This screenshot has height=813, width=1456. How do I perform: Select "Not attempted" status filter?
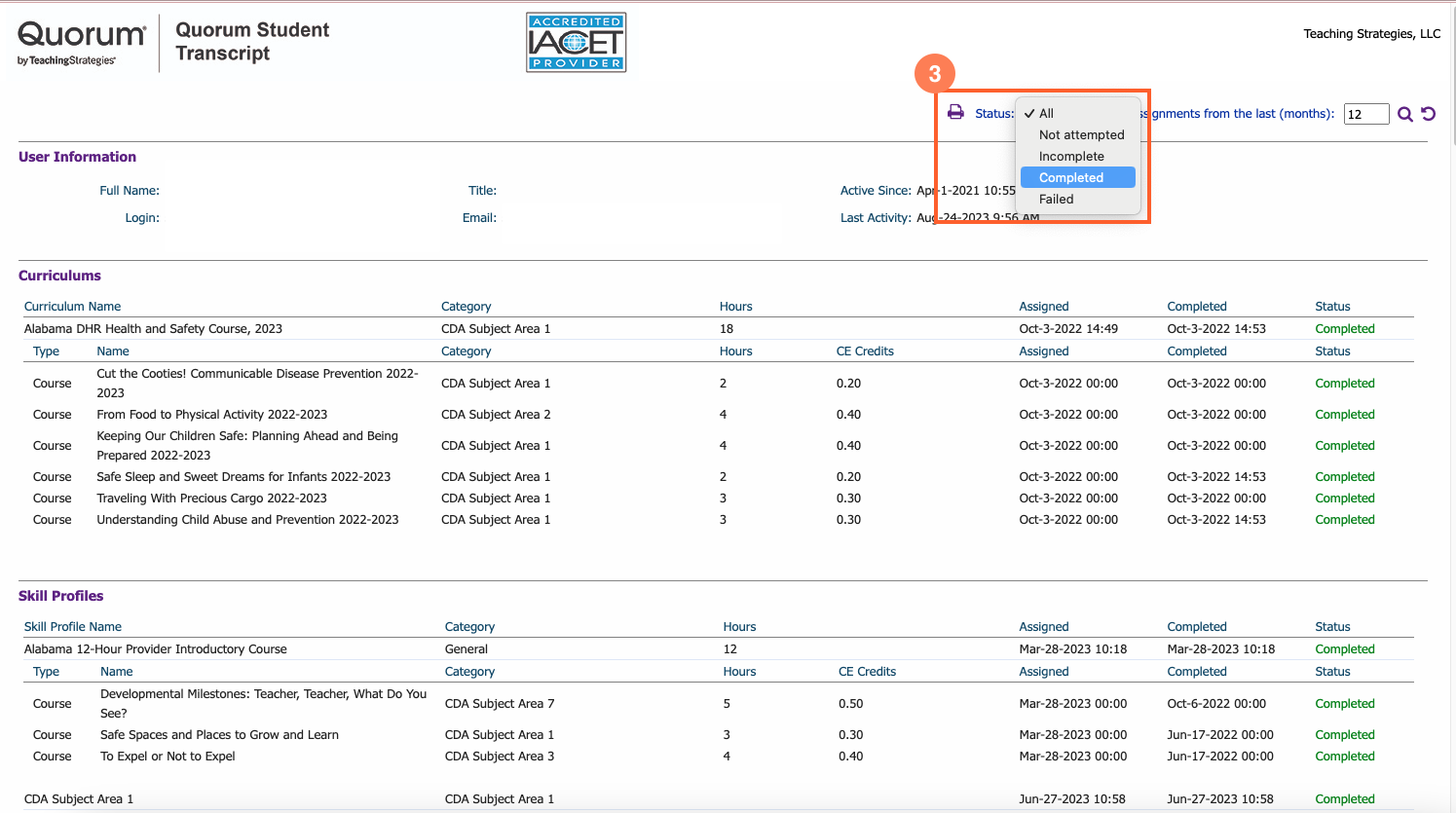(1080, 134)
